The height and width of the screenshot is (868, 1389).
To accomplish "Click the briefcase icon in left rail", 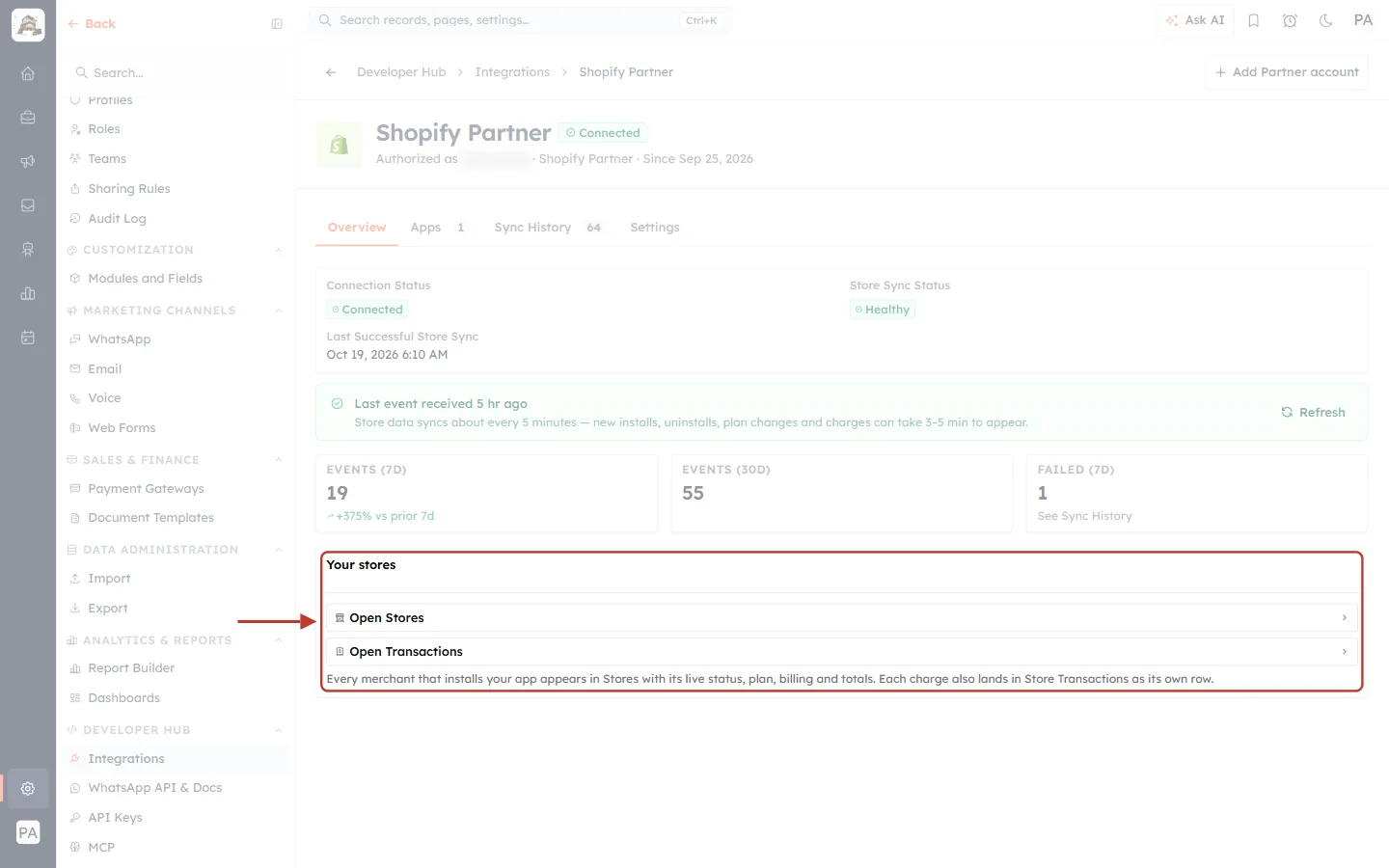I will click(x=28, y=118).
